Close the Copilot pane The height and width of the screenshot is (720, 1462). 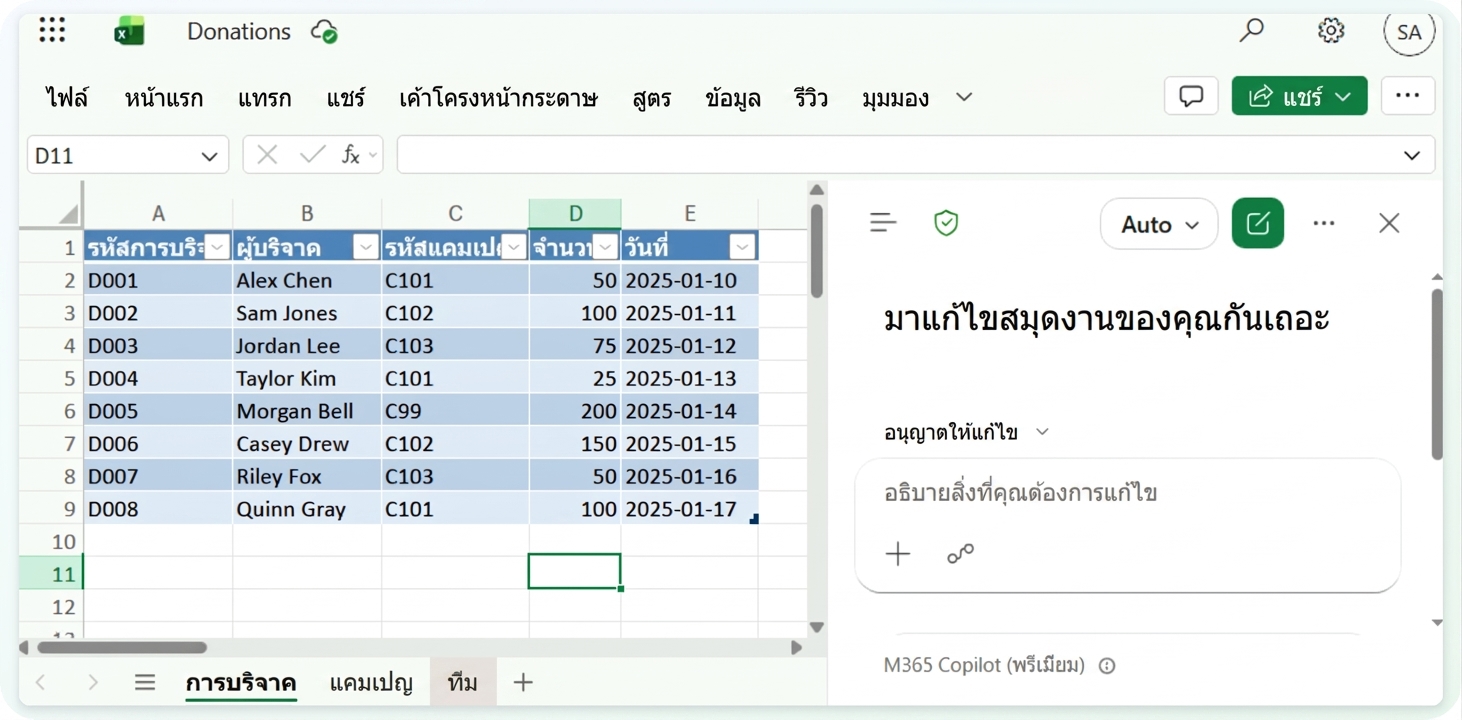[1389, 223]
